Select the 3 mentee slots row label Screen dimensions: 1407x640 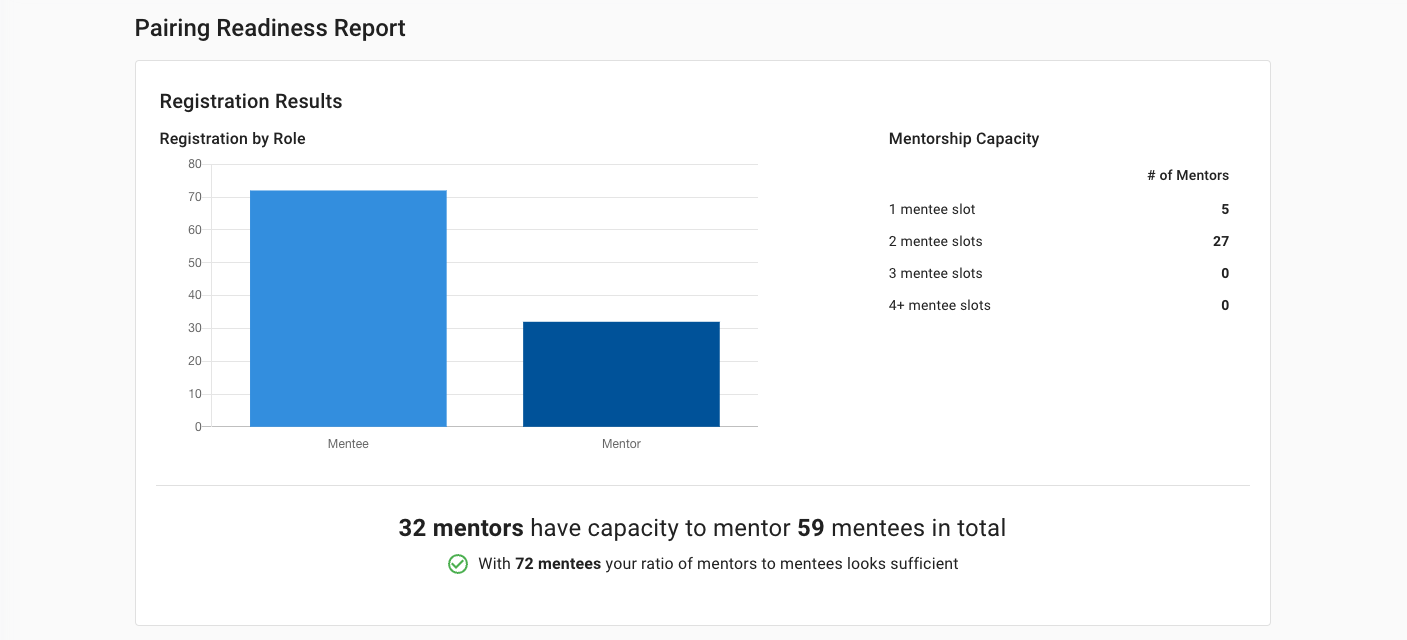pos(936,273)
